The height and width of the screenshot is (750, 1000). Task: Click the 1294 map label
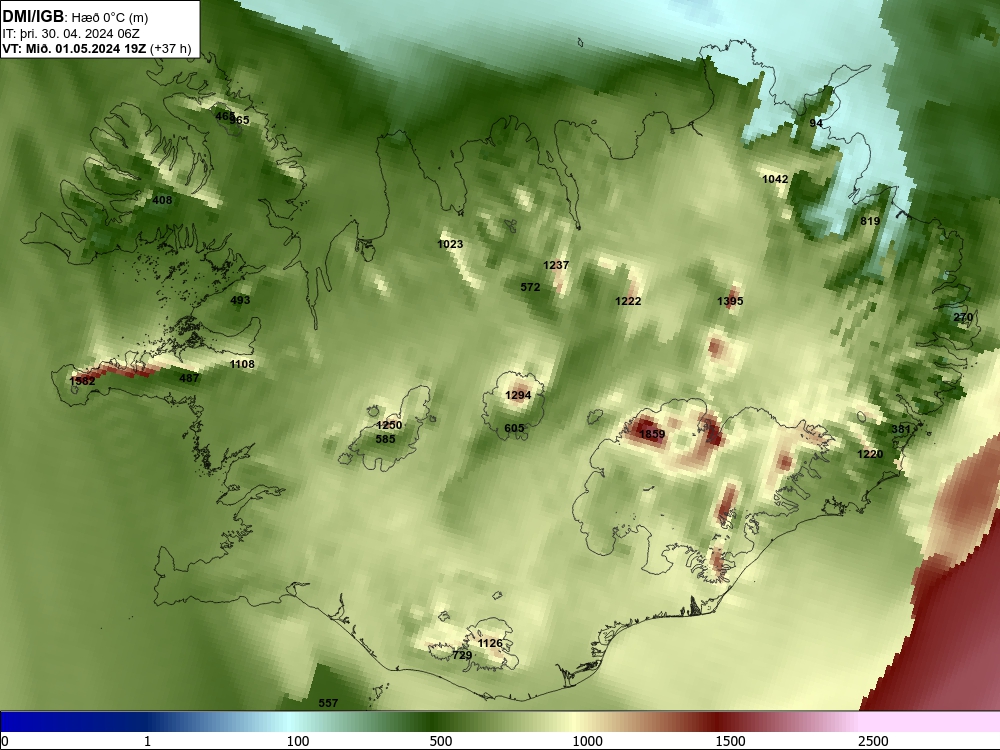(518, 395)
